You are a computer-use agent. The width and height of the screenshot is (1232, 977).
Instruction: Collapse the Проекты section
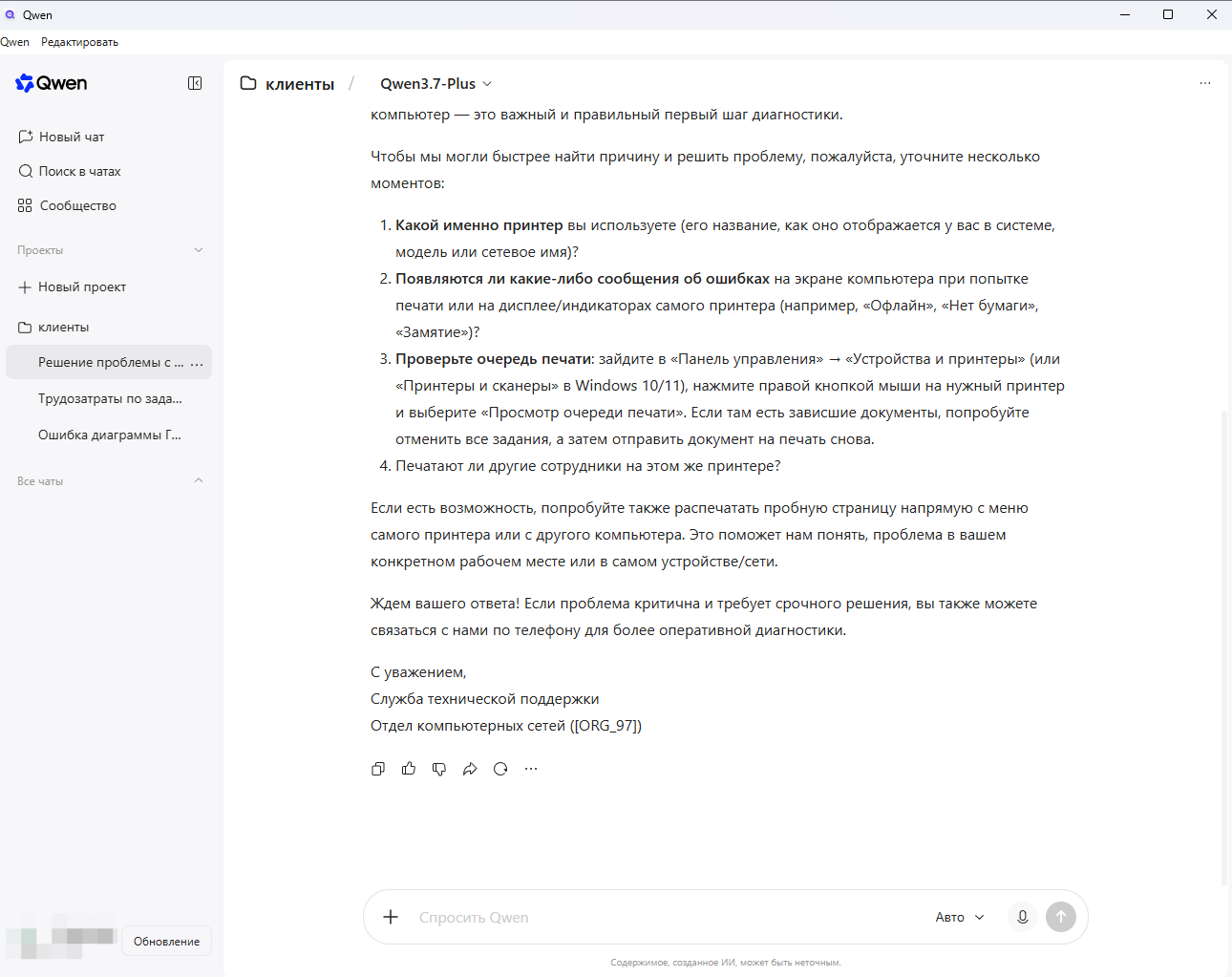coord(199,250)
